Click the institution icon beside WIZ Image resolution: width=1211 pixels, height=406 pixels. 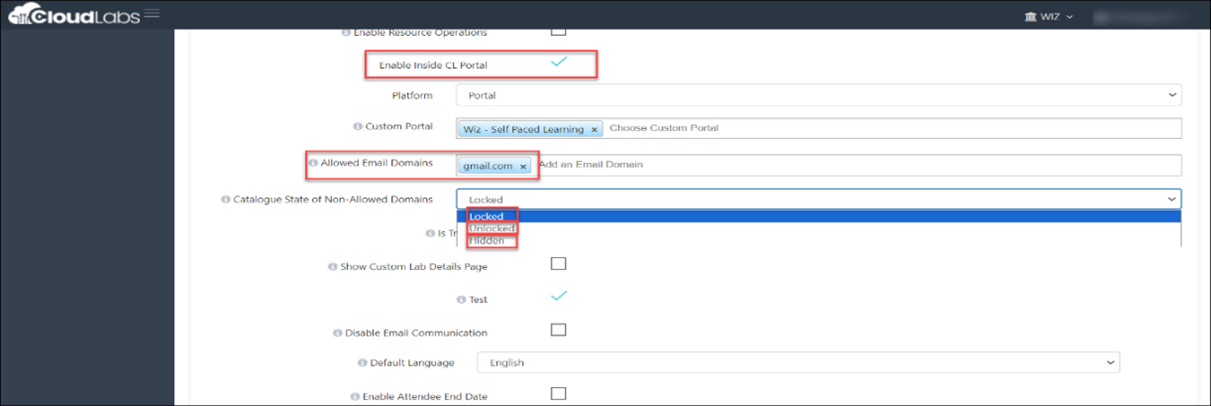tap(1031, 17)
